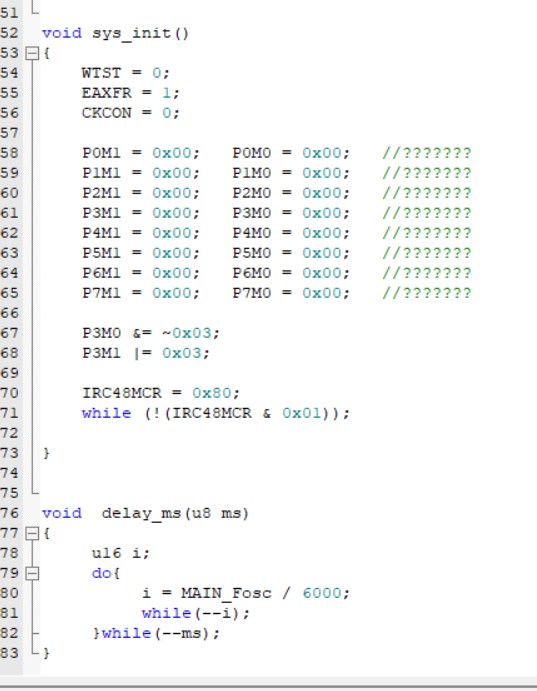Click the P6M1 = 0x00 assignment

tap(141, 273)
